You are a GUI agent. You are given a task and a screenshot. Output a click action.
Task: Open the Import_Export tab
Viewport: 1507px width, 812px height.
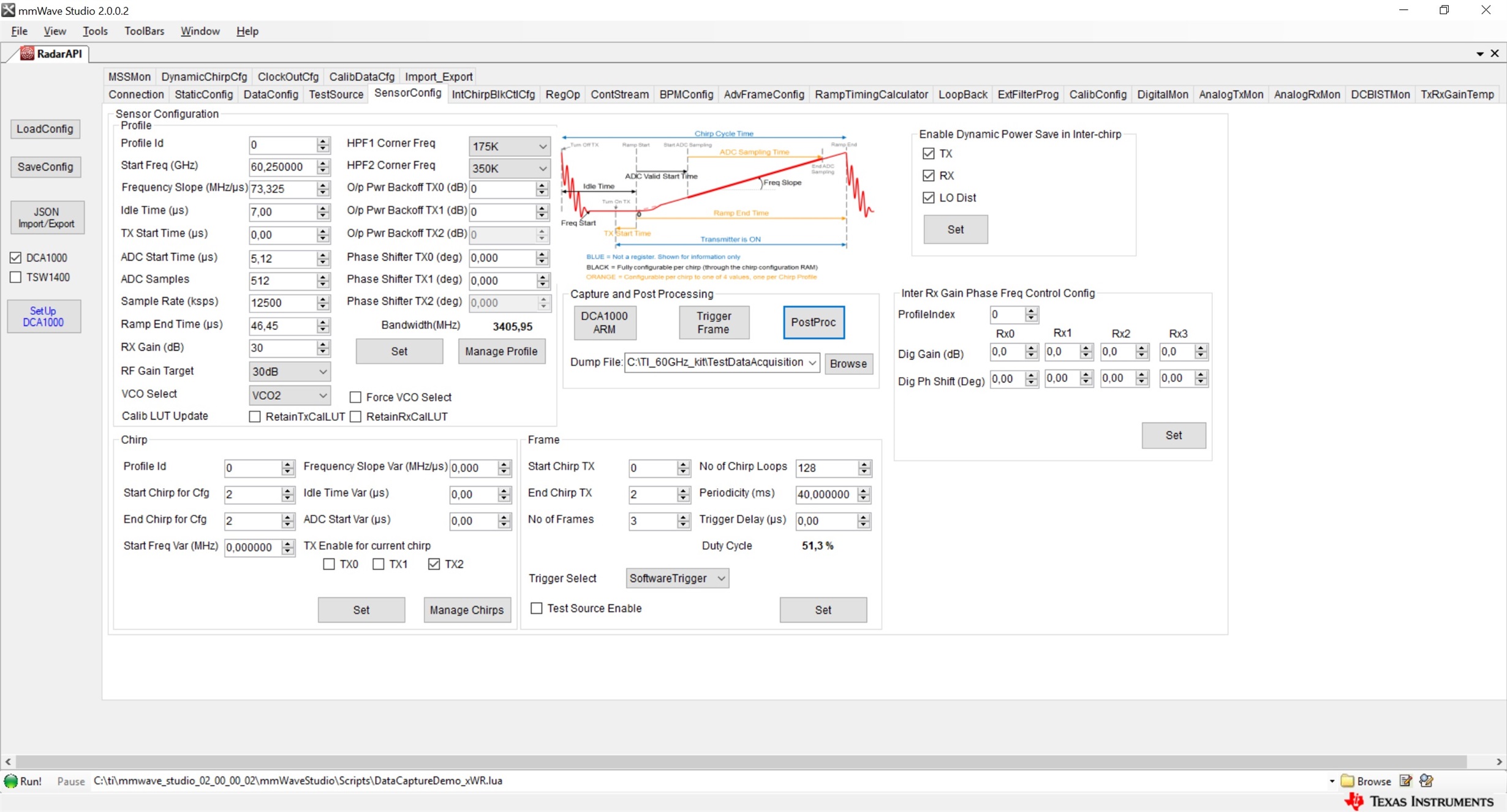439,77
